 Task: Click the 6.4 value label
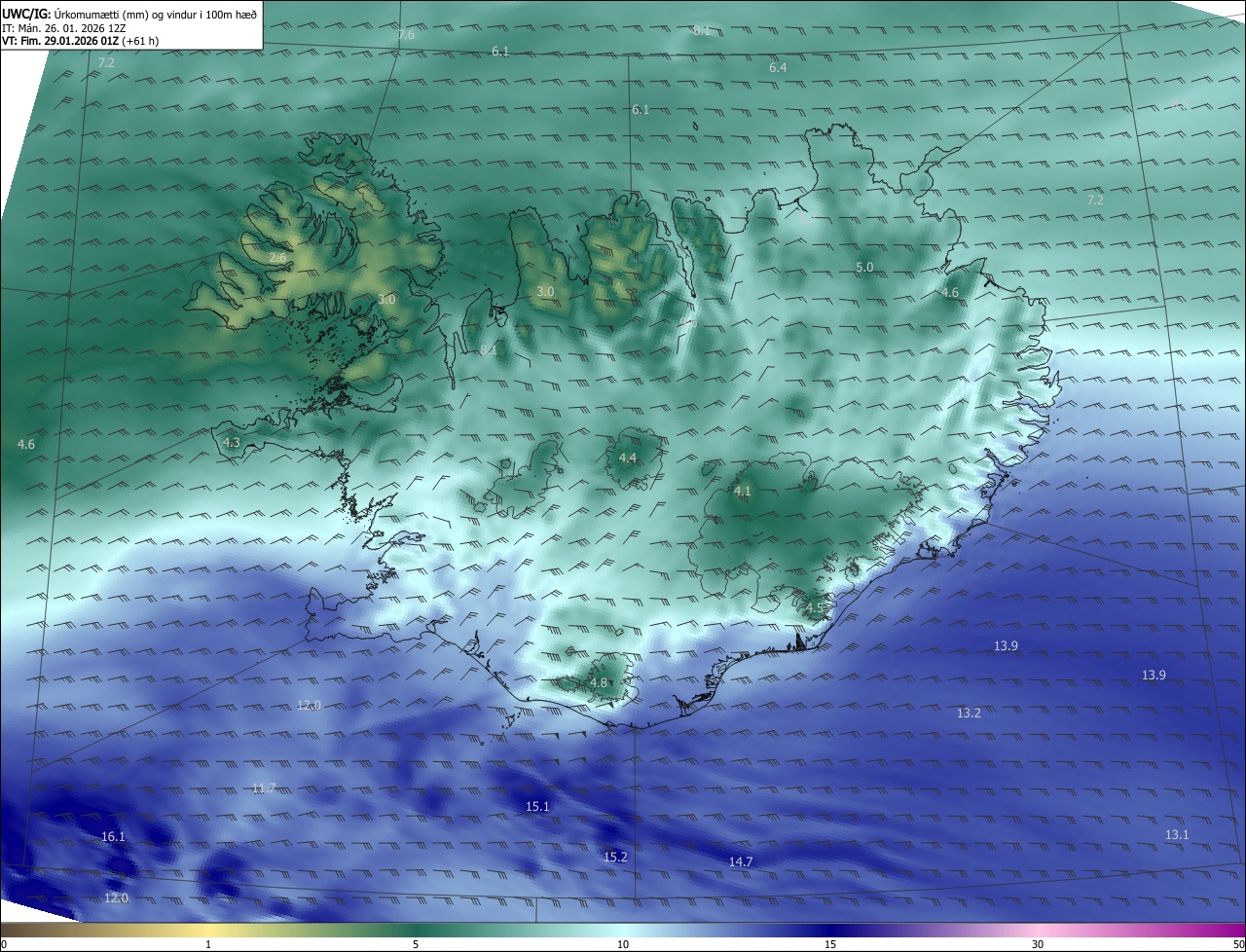pyautogui.click(x=777, y=68)
